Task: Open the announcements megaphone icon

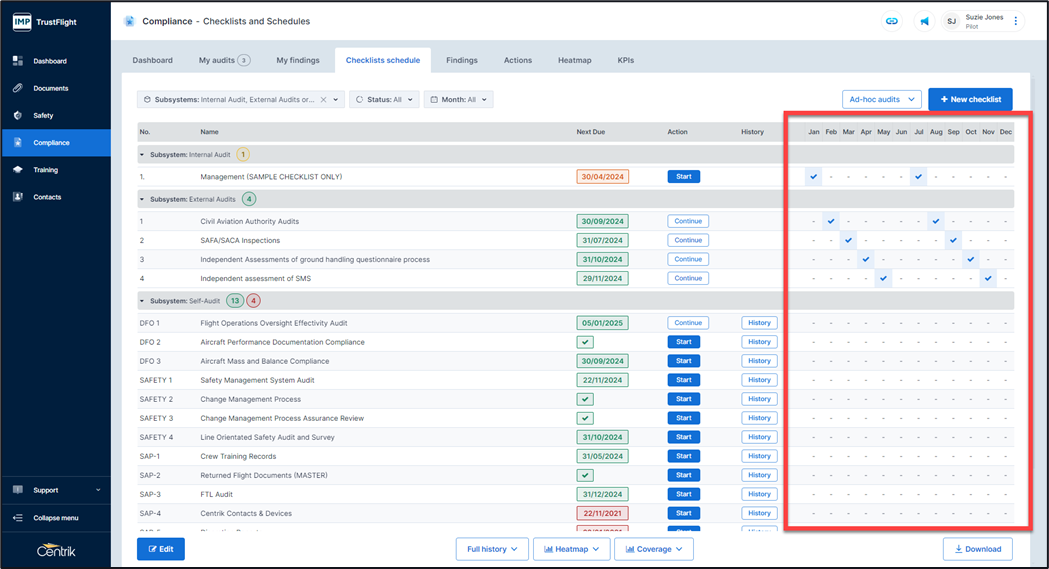Action: tap(924, 21)
